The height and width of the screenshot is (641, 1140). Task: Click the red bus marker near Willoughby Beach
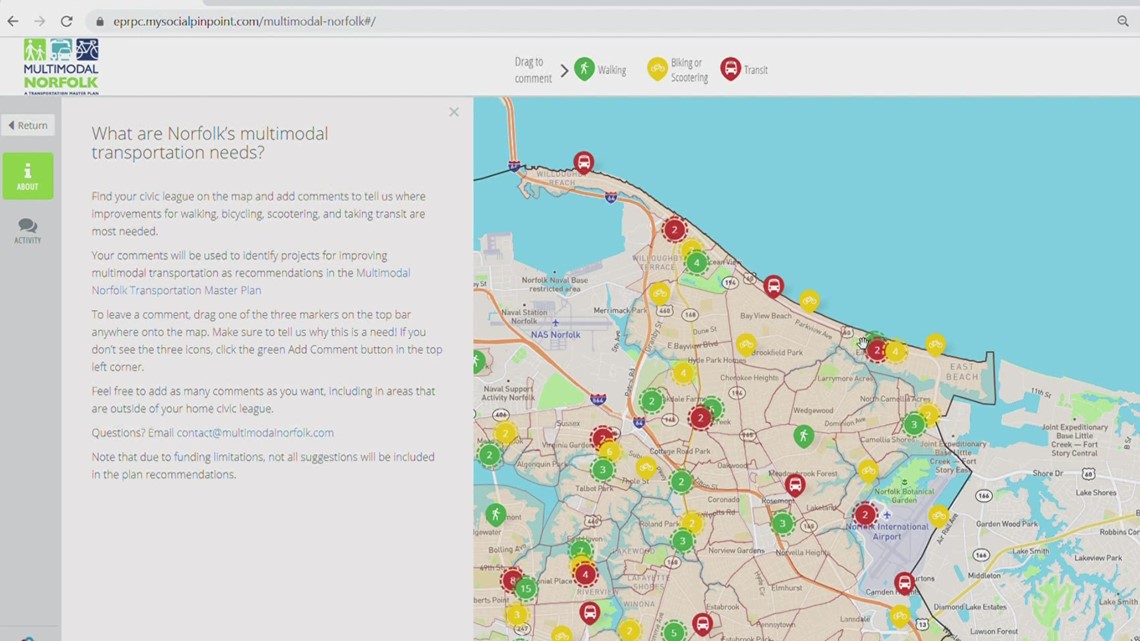(583, 163)
